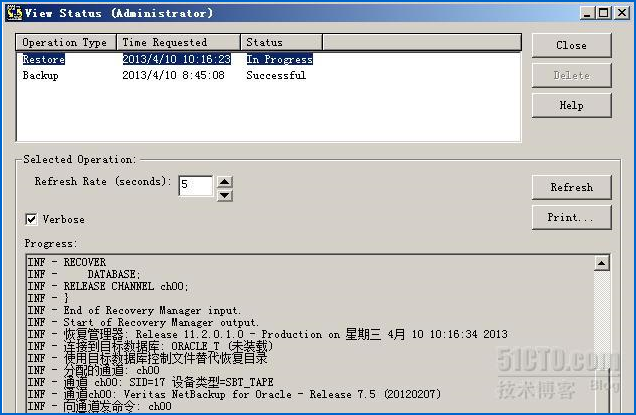Click the View Status title bar icon
Screen dimensions: 636x415
14,13
